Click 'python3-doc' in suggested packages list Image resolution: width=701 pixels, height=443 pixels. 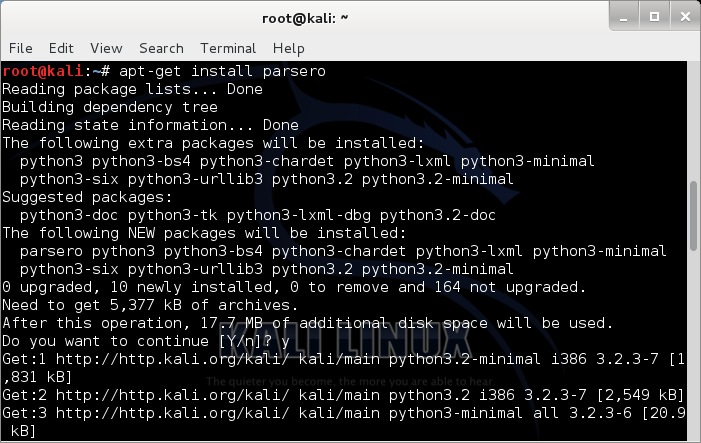(65, 215)
